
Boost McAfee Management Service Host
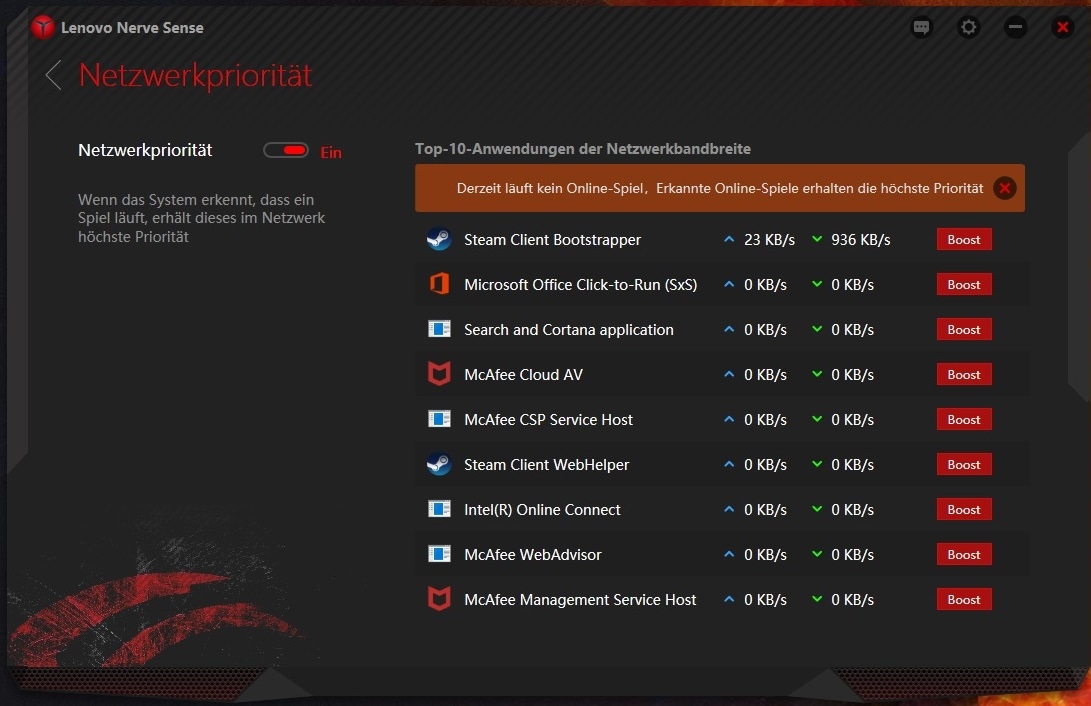pos(964,600)
